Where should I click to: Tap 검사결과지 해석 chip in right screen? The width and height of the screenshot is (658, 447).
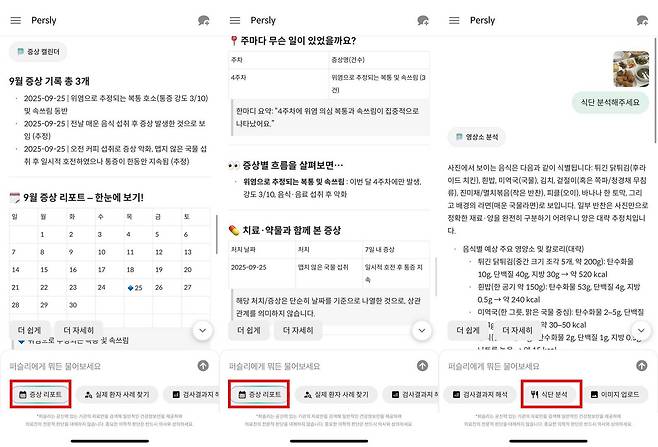click(480, 395)
